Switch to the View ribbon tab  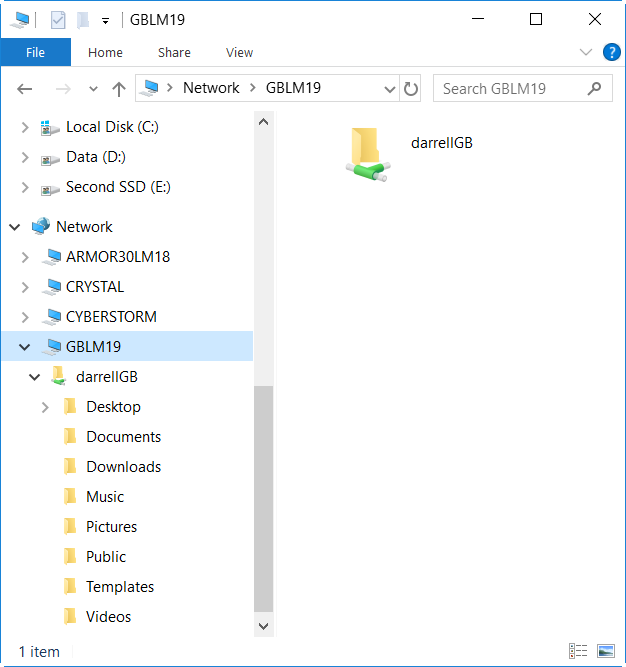click(239, 52)
